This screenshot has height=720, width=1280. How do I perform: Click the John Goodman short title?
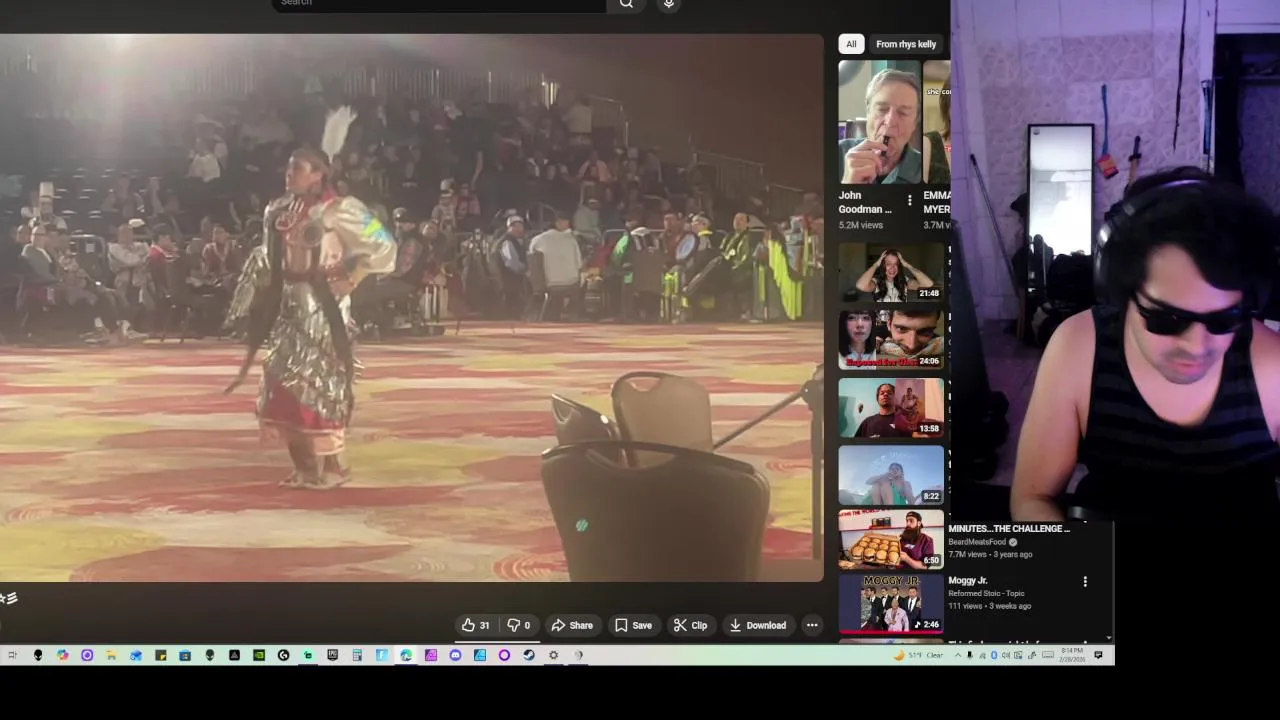(x=865, y=202)
